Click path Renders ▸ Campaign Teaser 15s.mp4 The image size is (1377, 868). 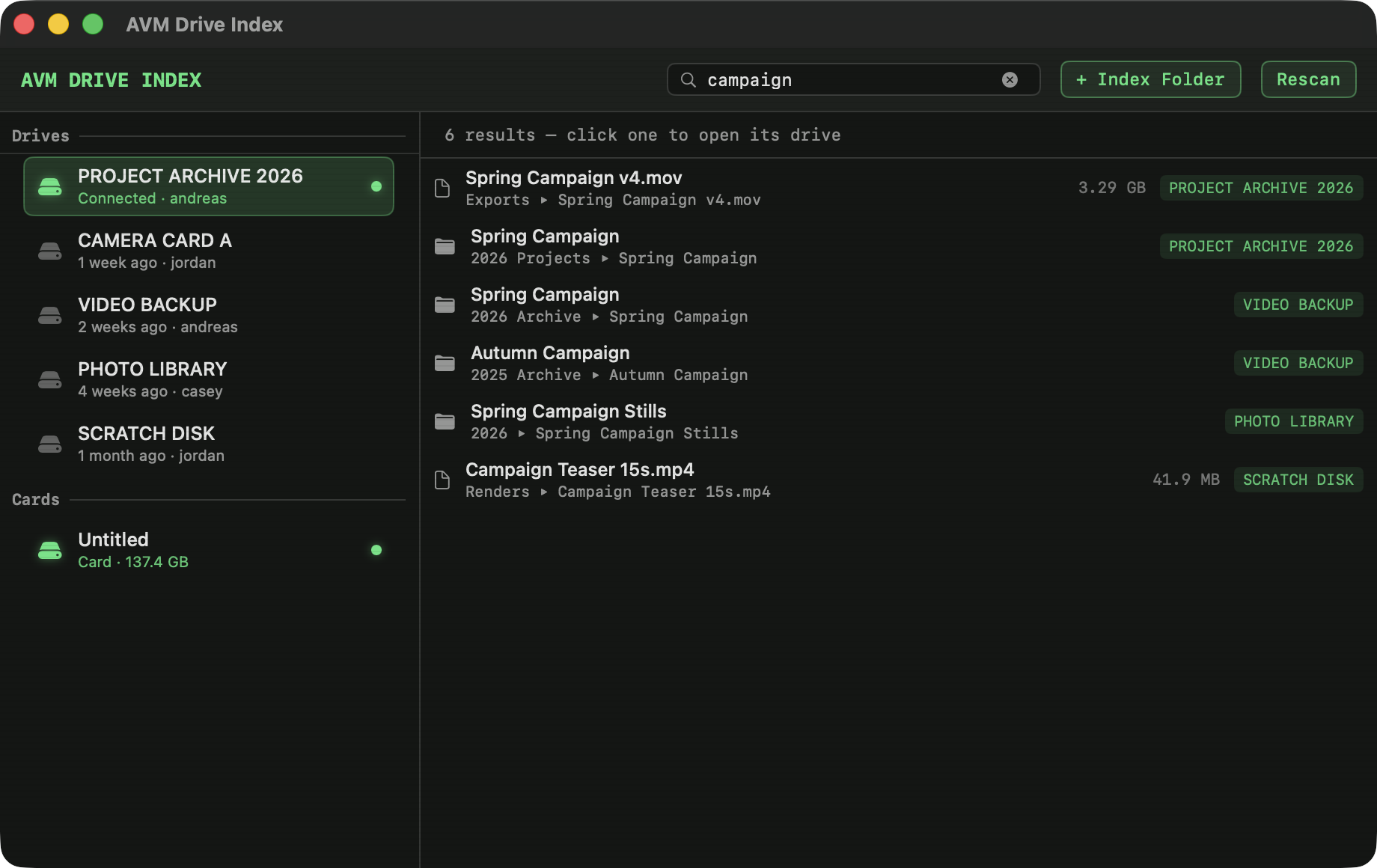[618, 492]
